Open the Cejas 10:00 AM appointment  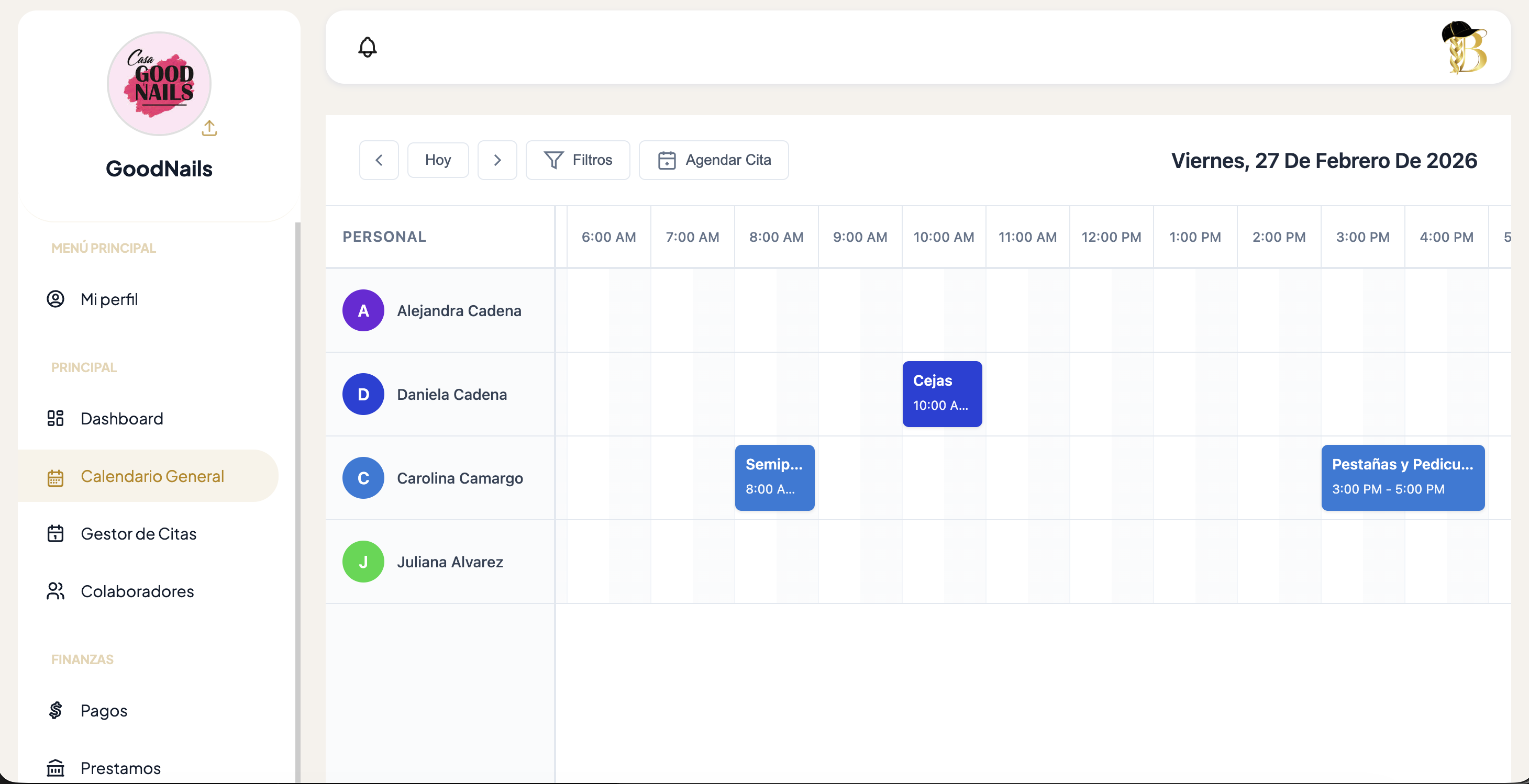942,394
